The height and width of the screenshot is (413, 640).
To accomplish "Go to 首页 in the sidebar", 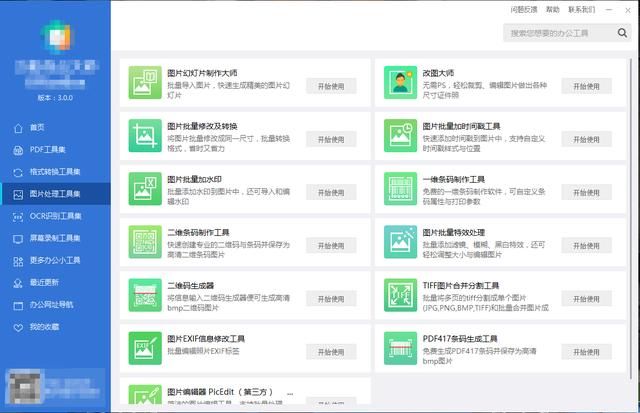I will coord(37,128).
